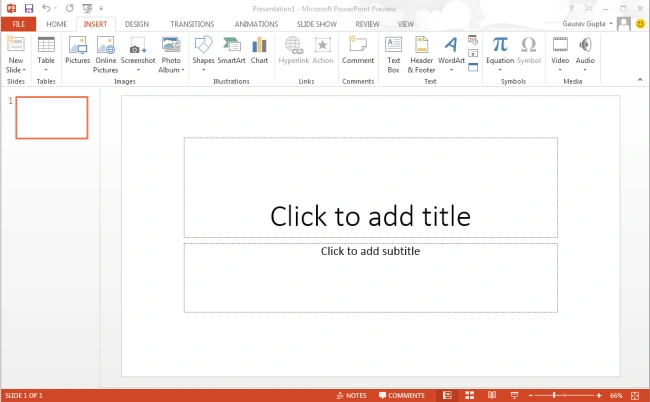Image resolution: width=650 pixels, height=402 pixels.
Task: Collapse the ribbon using the arrow
Action: click(640, 80)
